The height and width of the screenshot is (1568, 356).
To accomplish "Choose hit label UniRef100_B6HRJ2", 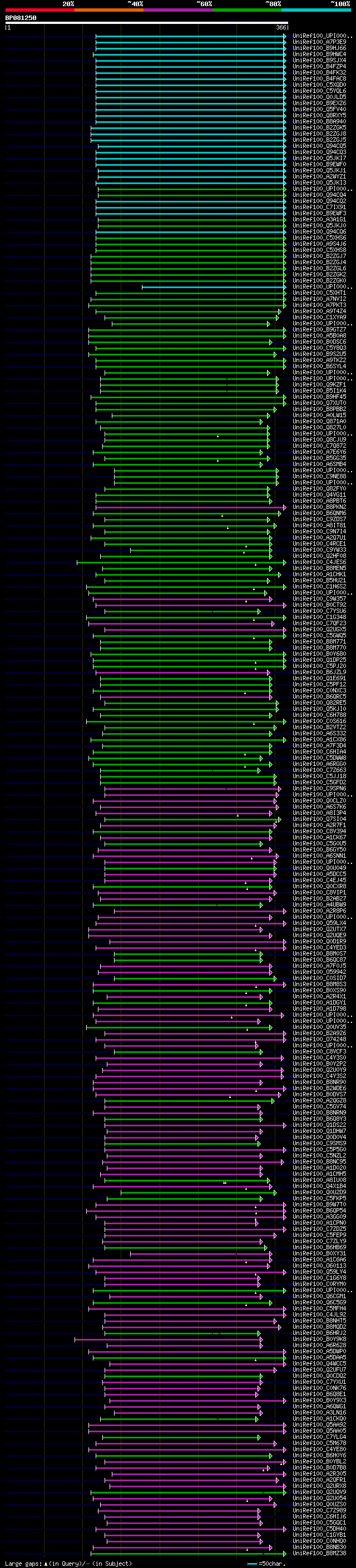I will pyautogui.click(x=319, y=1333).
